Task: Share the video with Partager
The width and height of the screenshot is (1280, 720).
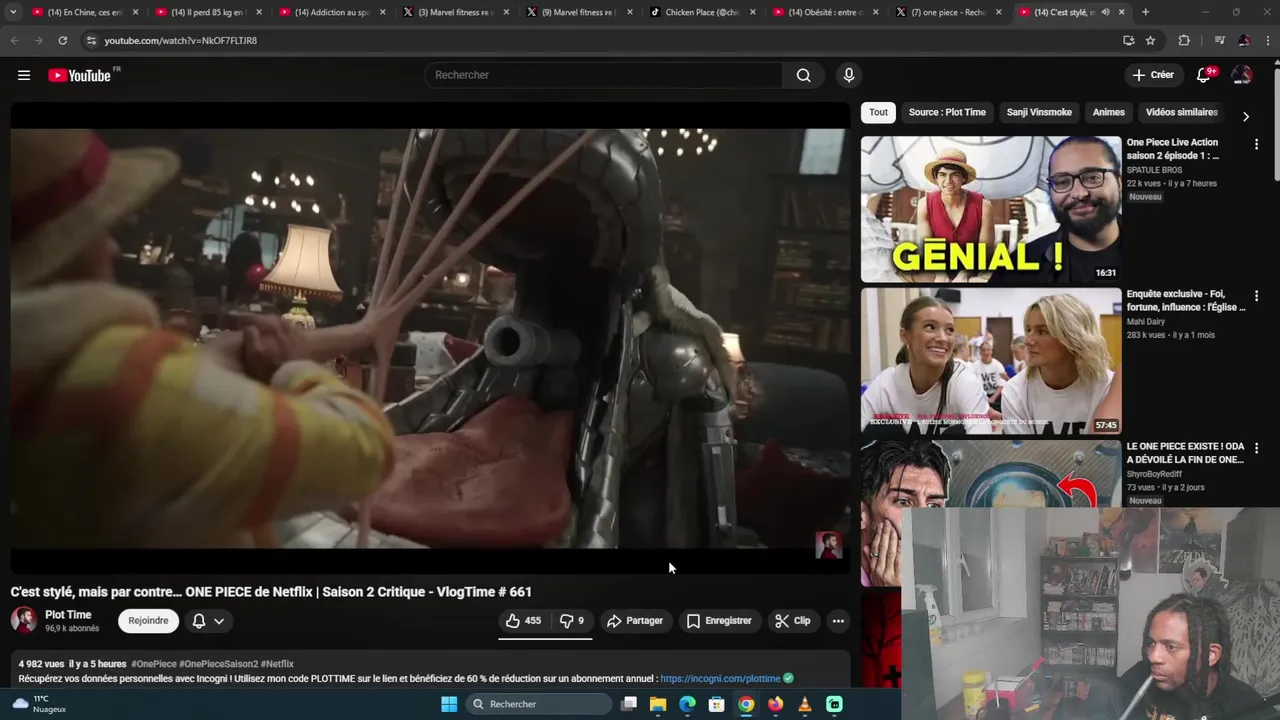Action: (635, 621)
